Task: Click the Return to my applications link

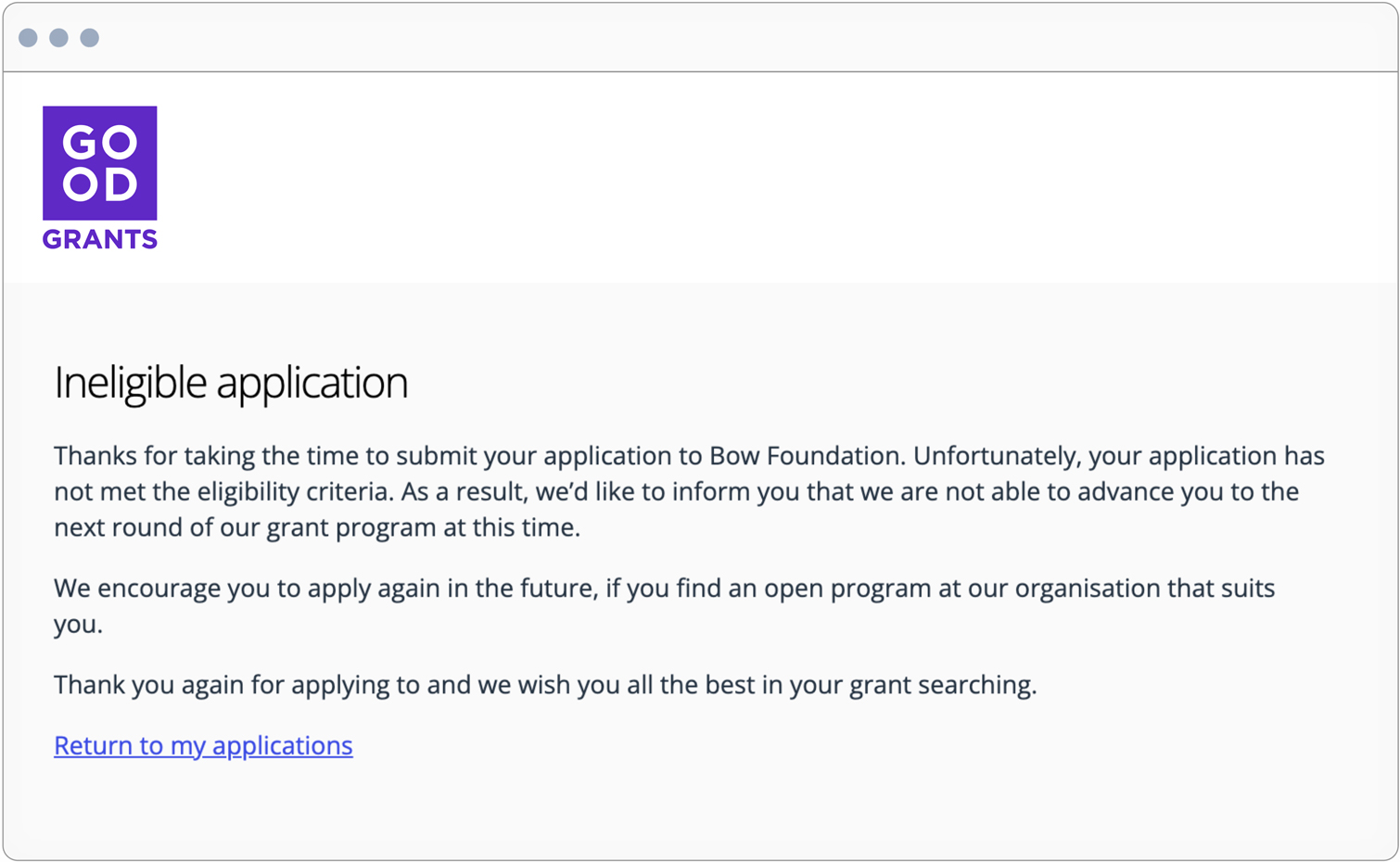Action: [x=203, y=745]
